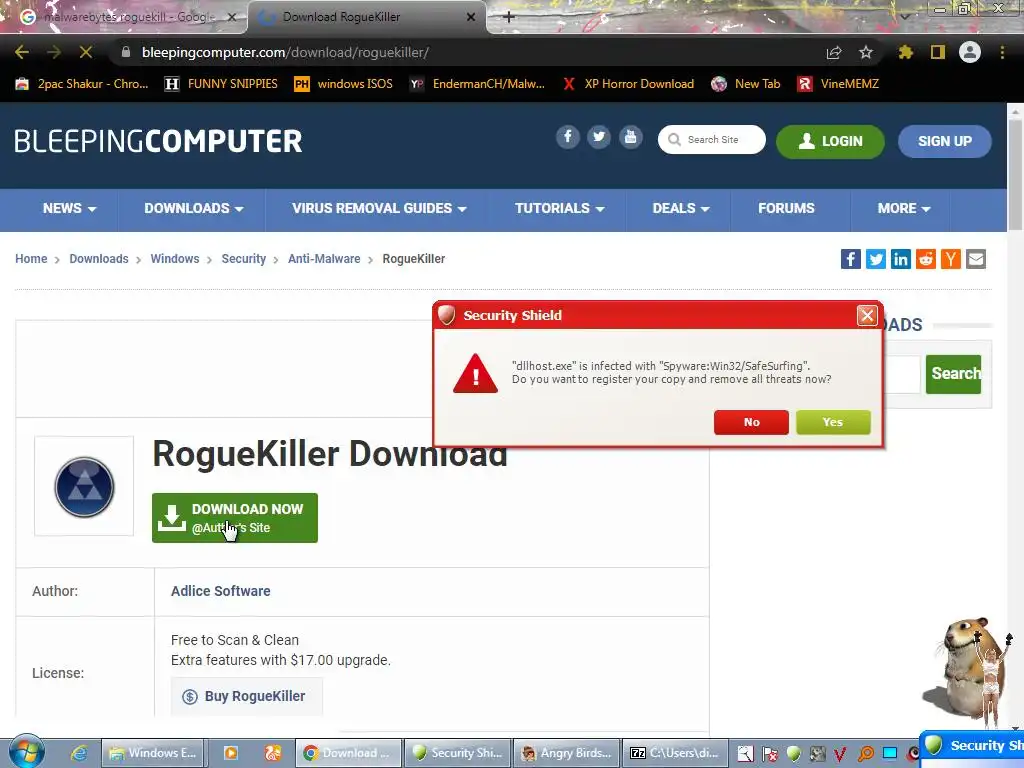Open a new tab with the plus button
This screenshot has height=768, width=1024.
[509, 17]
